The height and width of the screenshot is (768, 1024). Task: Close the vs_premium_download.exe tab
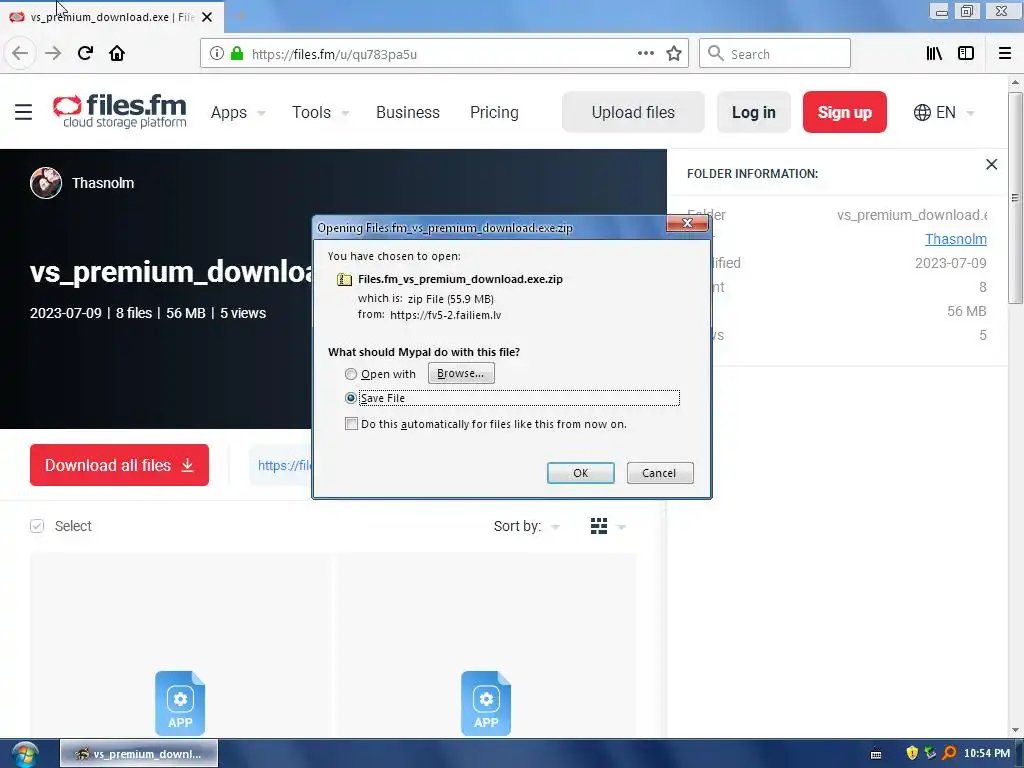coord(207,17)
